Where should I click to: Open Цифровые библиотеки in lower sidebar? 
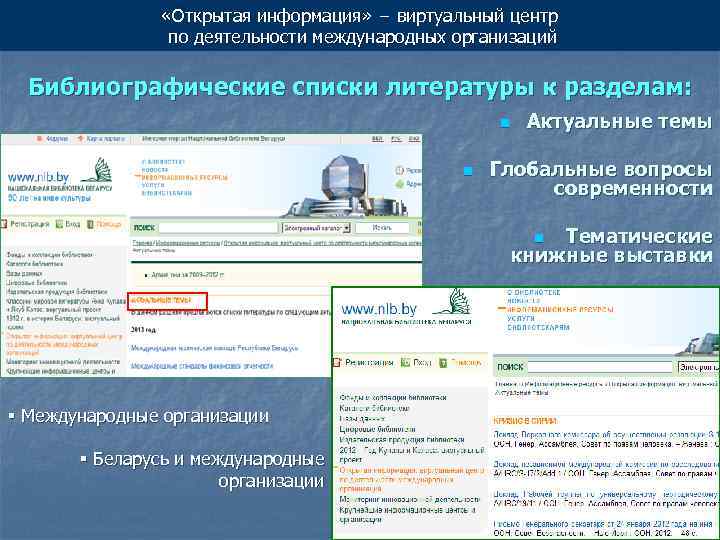click(x=377, y=429)
